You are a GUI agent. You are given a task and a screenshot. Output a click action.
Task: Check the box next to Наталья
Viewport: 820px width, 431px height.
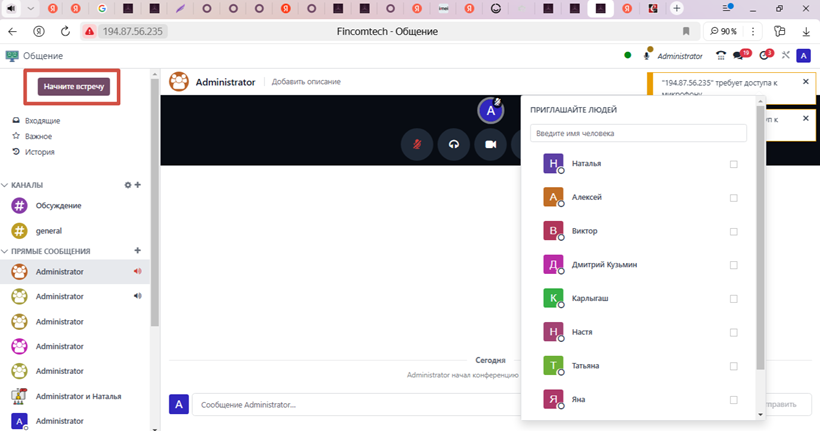pyautogui.click(x=733, y=164)
